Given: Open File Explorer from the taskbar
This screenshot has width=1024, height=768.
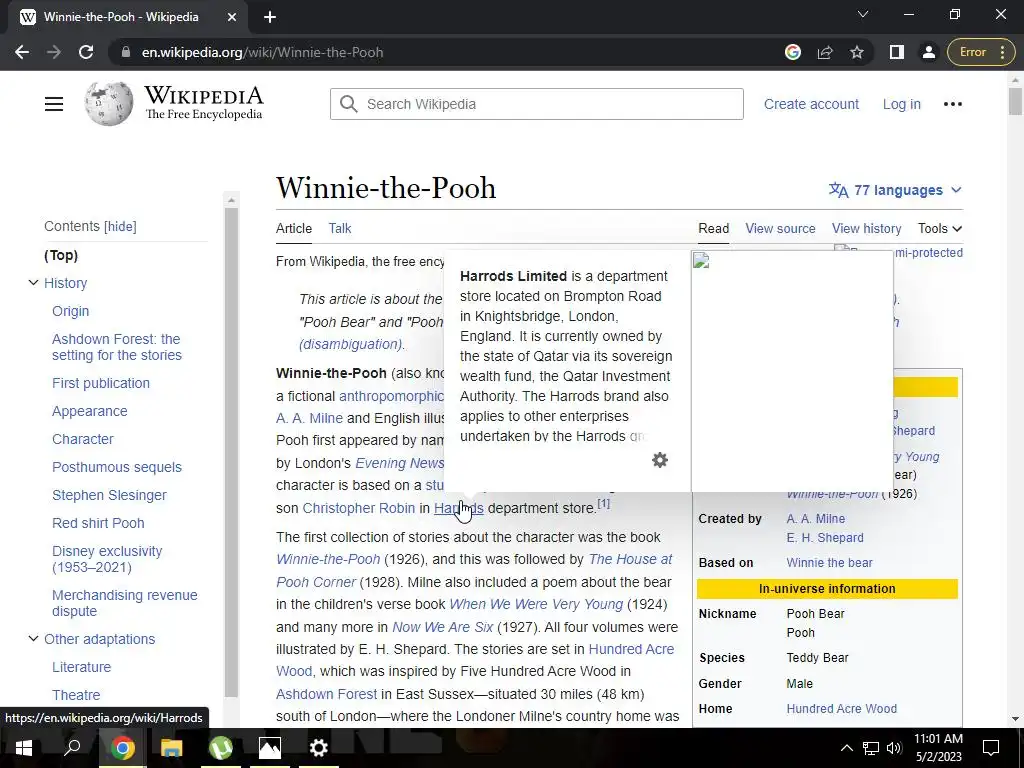Looking at the screenshot, I should (172, 748).
